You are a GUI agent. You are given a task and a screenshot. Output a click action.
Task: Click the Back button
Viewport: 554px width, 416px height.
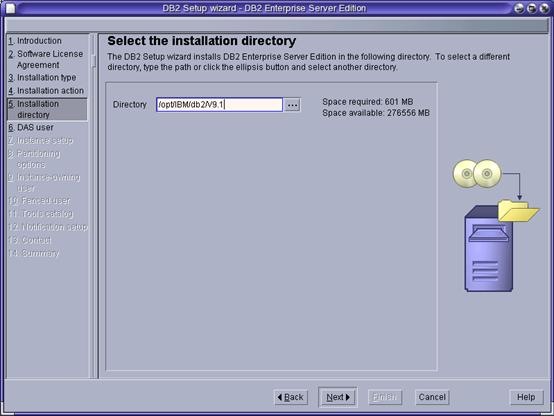[290, 397]
